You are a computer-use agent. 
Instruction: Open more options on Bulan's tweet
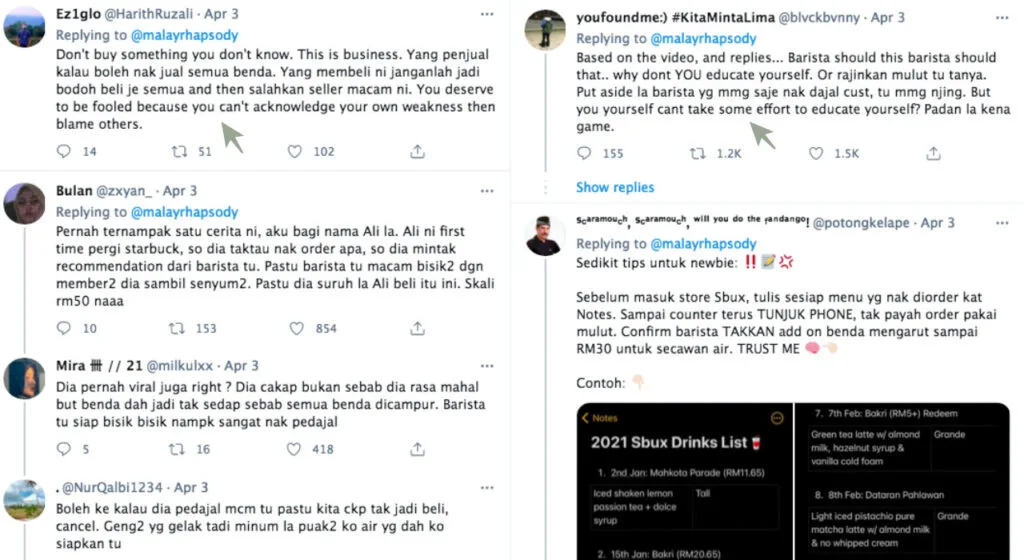[x=487, y=190]
